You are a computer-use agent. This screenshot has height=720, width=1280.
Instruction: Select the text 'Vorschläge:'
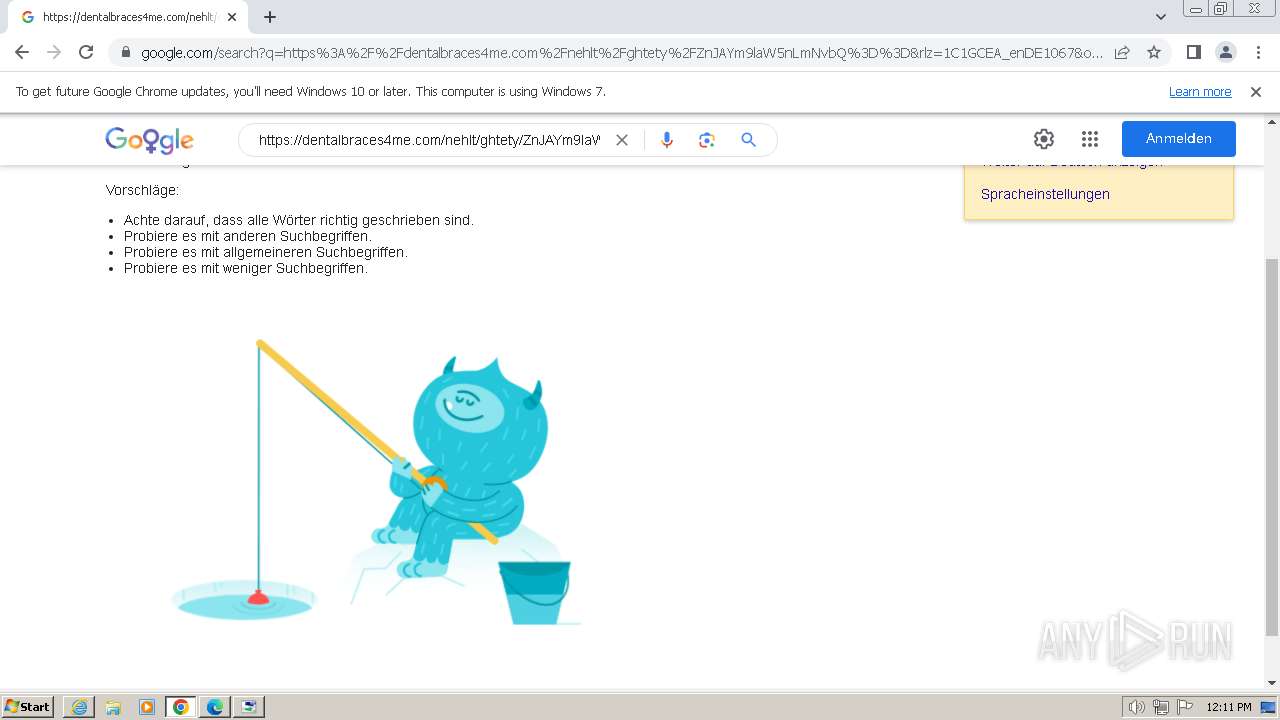[x=142, y=190]
